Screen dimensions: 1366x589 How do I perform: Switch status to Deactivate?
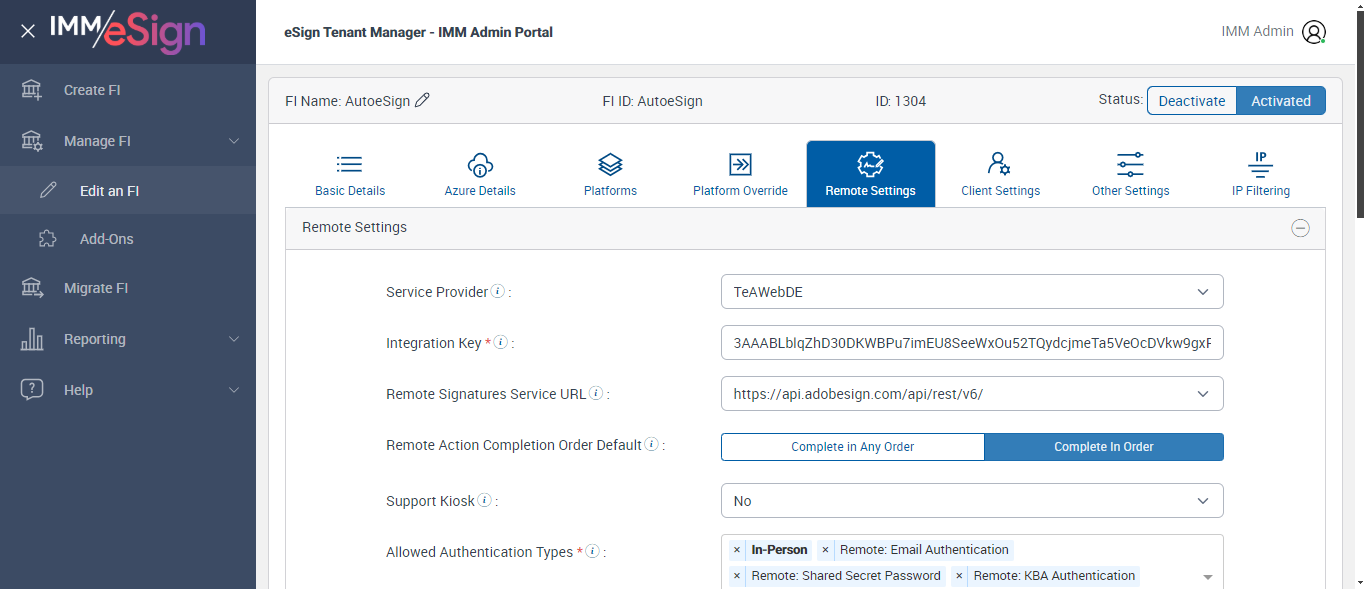(1191, 101)
